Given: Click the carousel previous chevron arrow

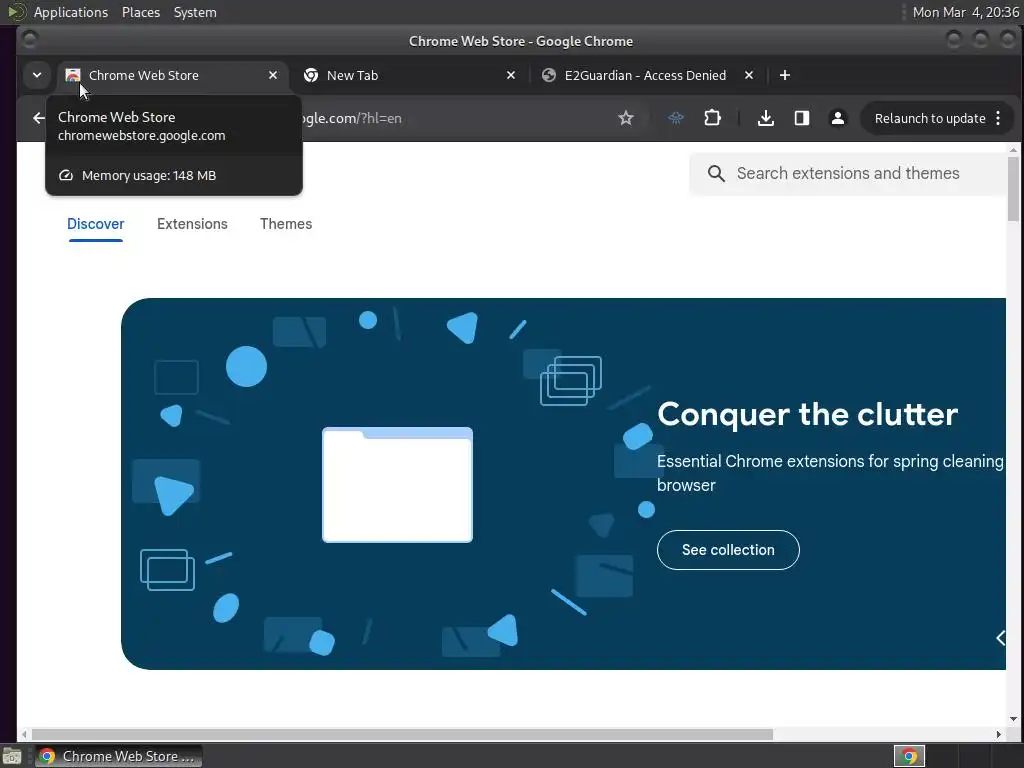Looking at the screenshot, I should [1000, 638].
